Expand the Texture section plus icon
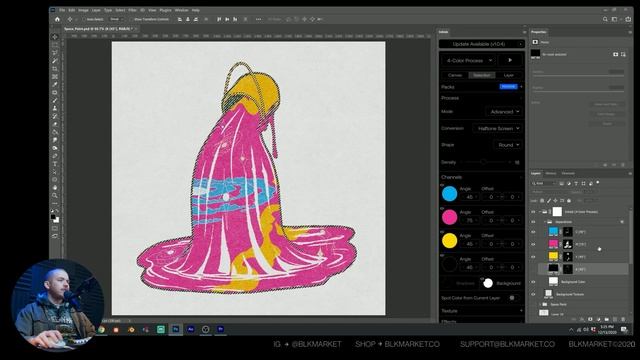Viewport: 640px width, 360px height. 521,311
